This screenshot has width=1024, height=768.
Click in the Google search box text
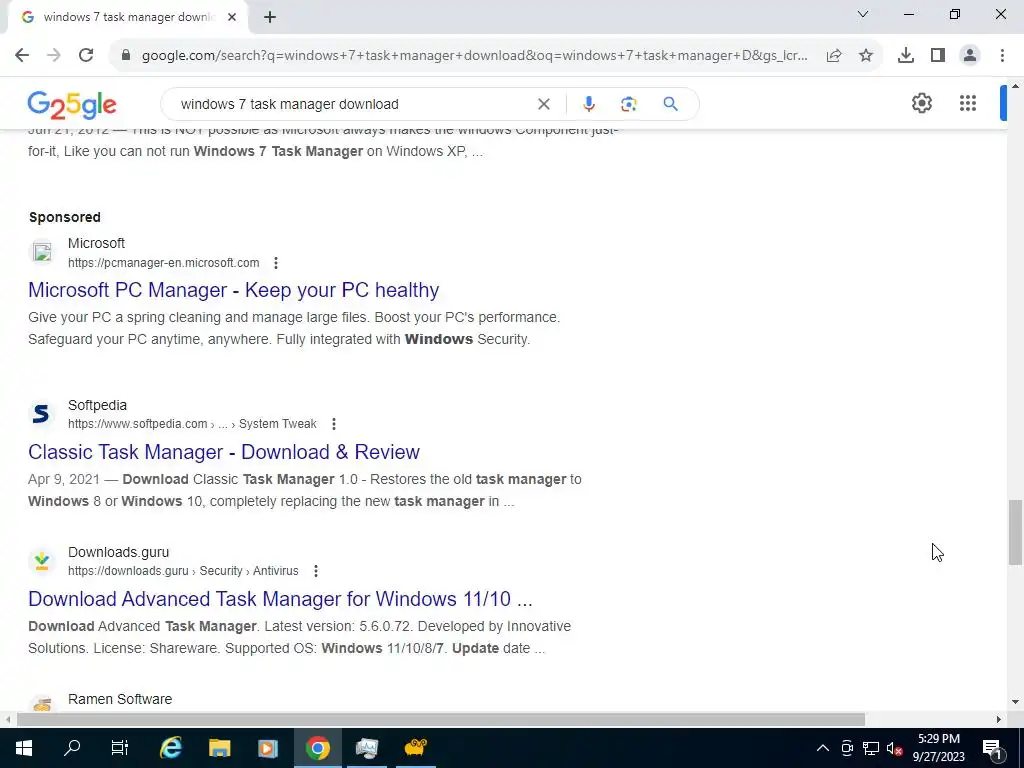(289, 104)
